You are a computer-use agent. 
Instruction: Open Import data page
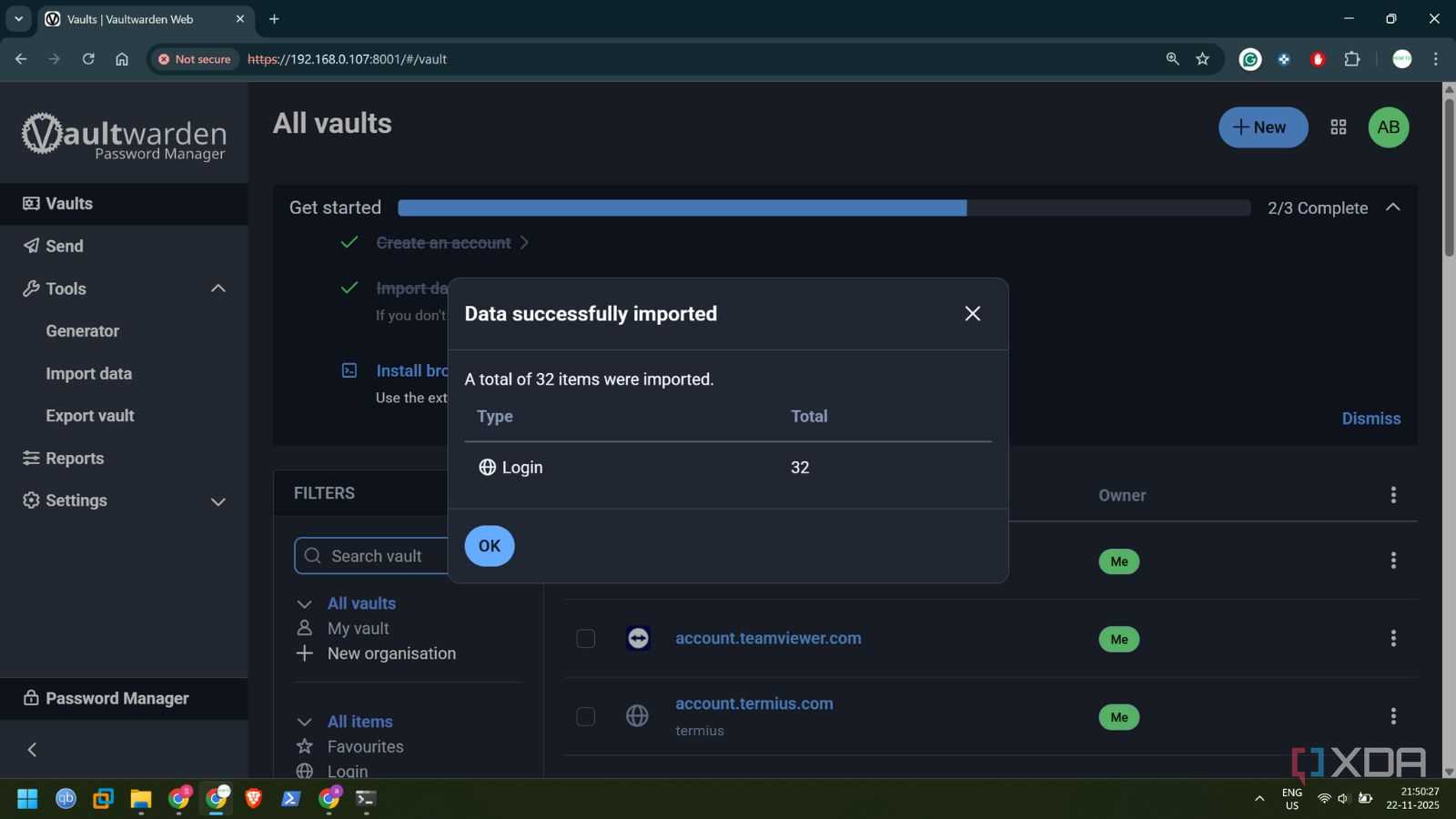[89, 374]
